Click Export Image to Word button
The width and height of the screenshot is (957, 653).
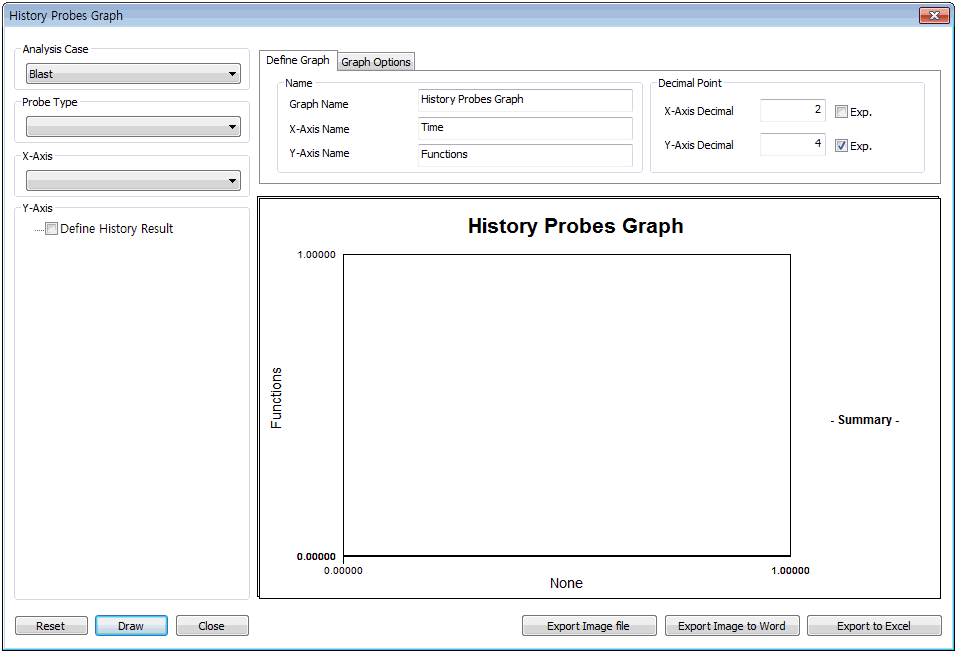[x=731, y=626]
